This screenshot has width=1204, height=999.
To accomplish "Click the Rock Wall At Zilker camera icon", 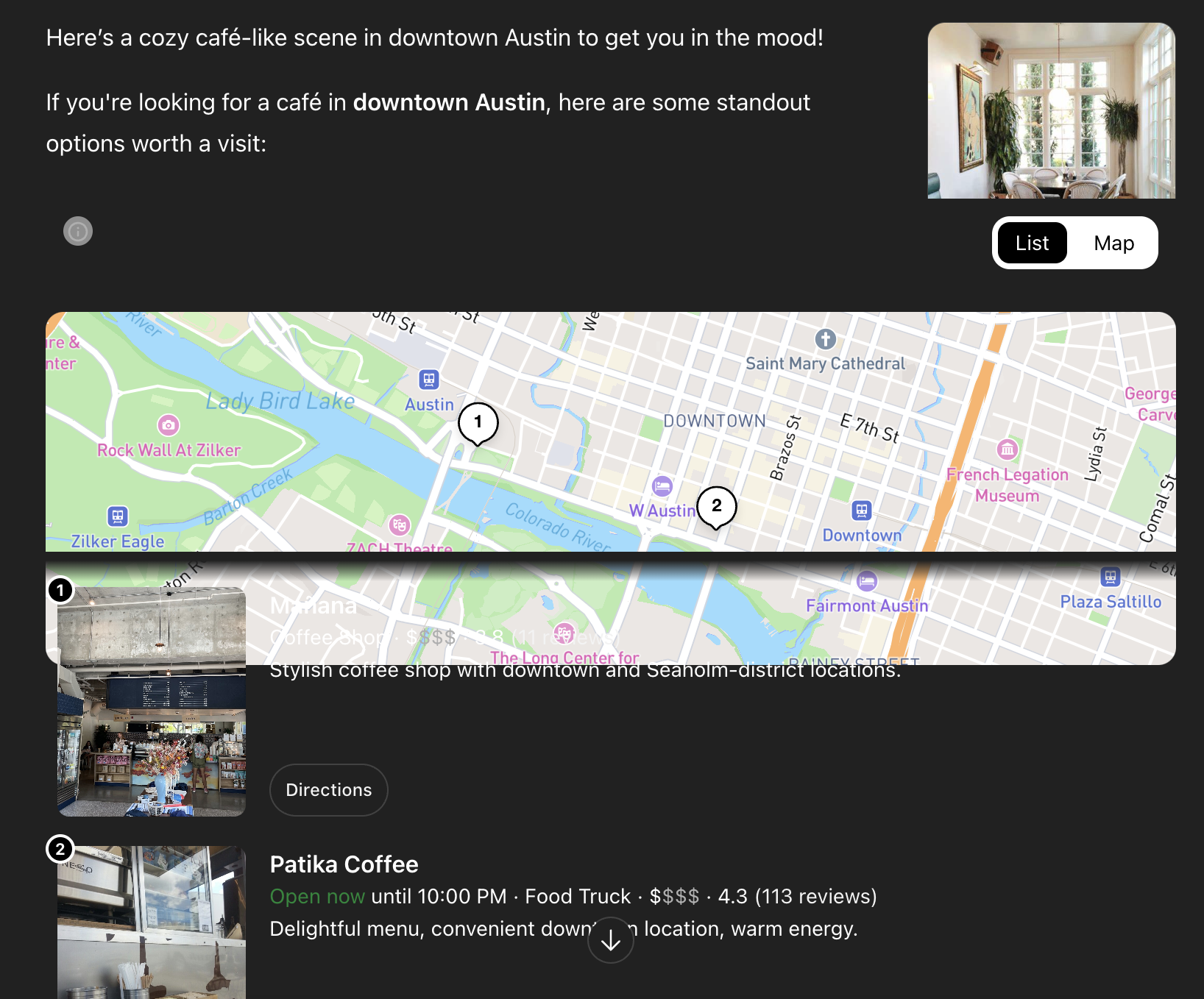I will [169, 425].
